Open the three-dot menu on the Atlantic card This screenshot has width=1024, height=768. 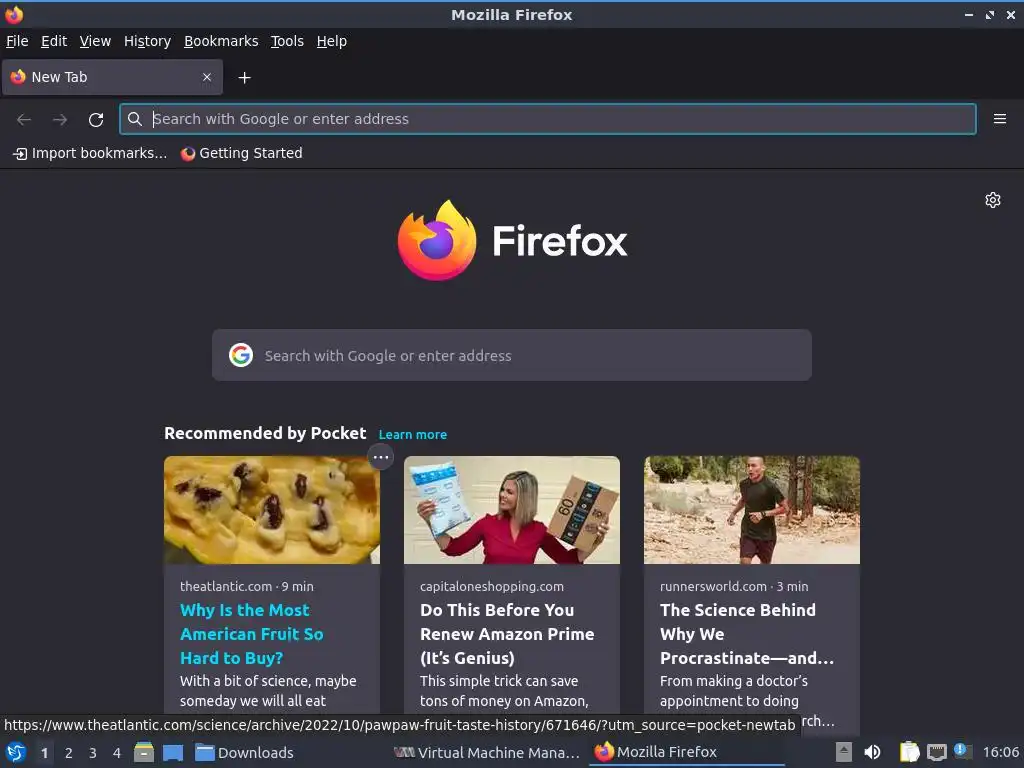point(381,457)
